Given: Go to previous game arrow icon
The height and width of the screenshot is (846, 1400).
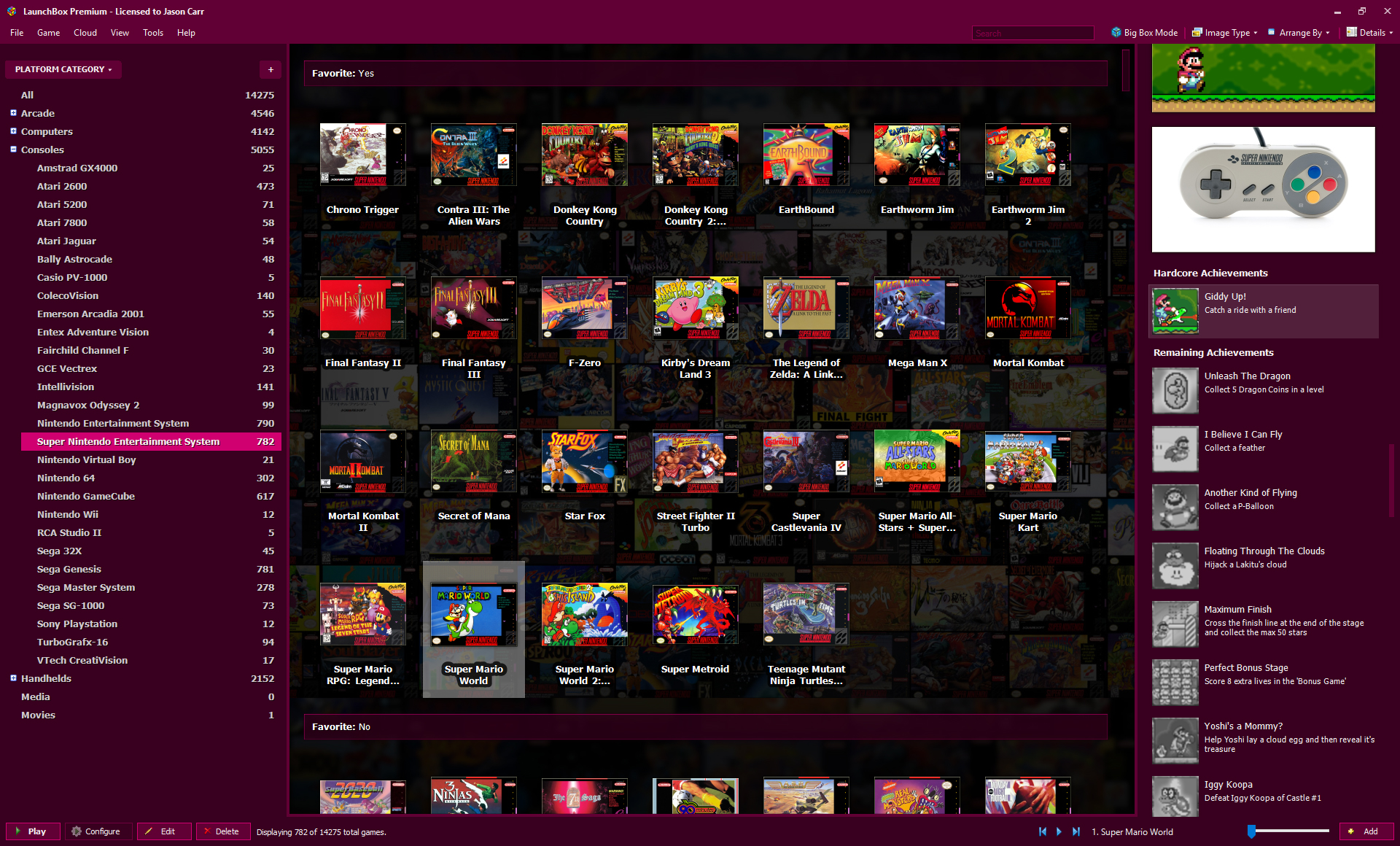Looking at the screenshot, I should [1043, 831].
